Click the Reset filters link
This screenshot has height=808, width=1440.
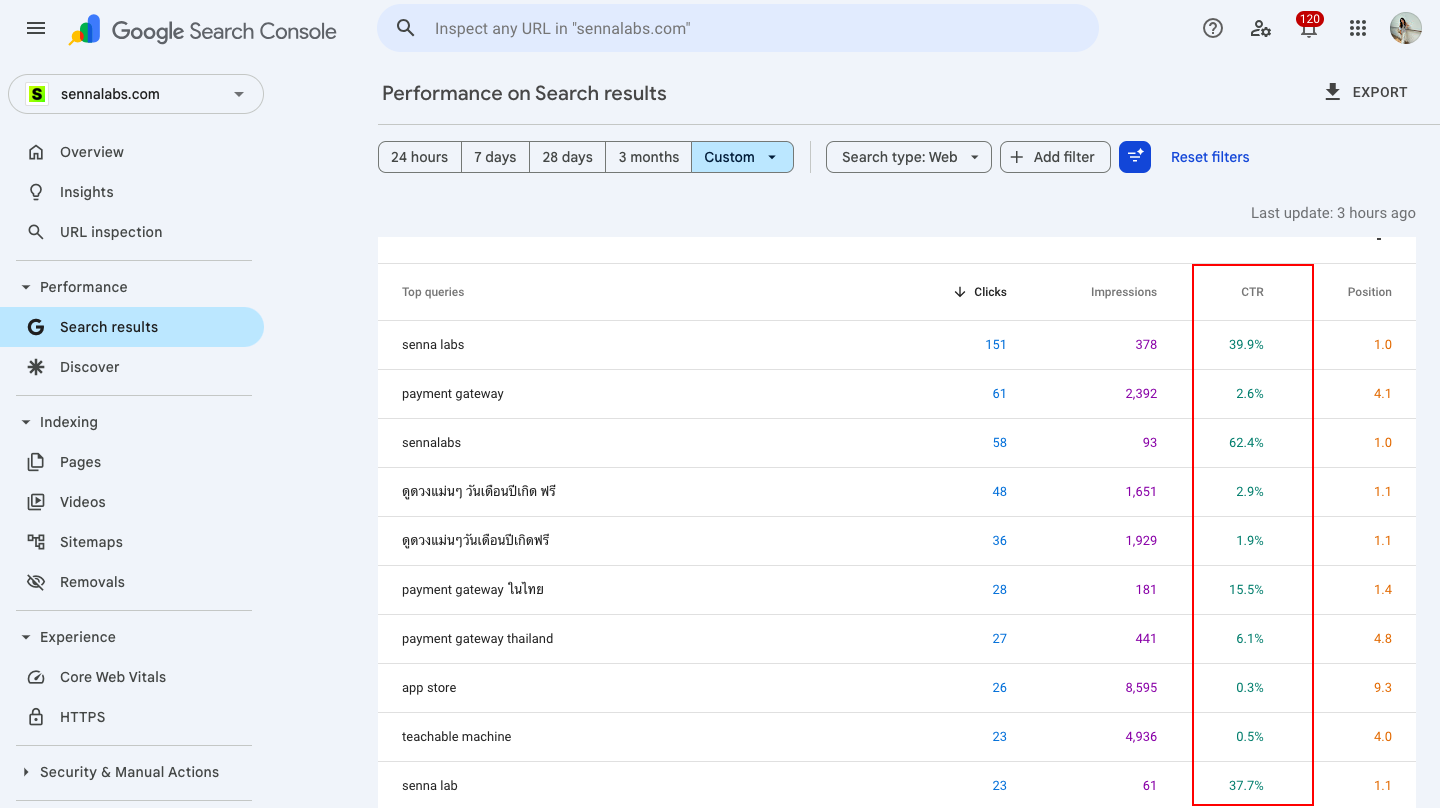[1210, 157]
